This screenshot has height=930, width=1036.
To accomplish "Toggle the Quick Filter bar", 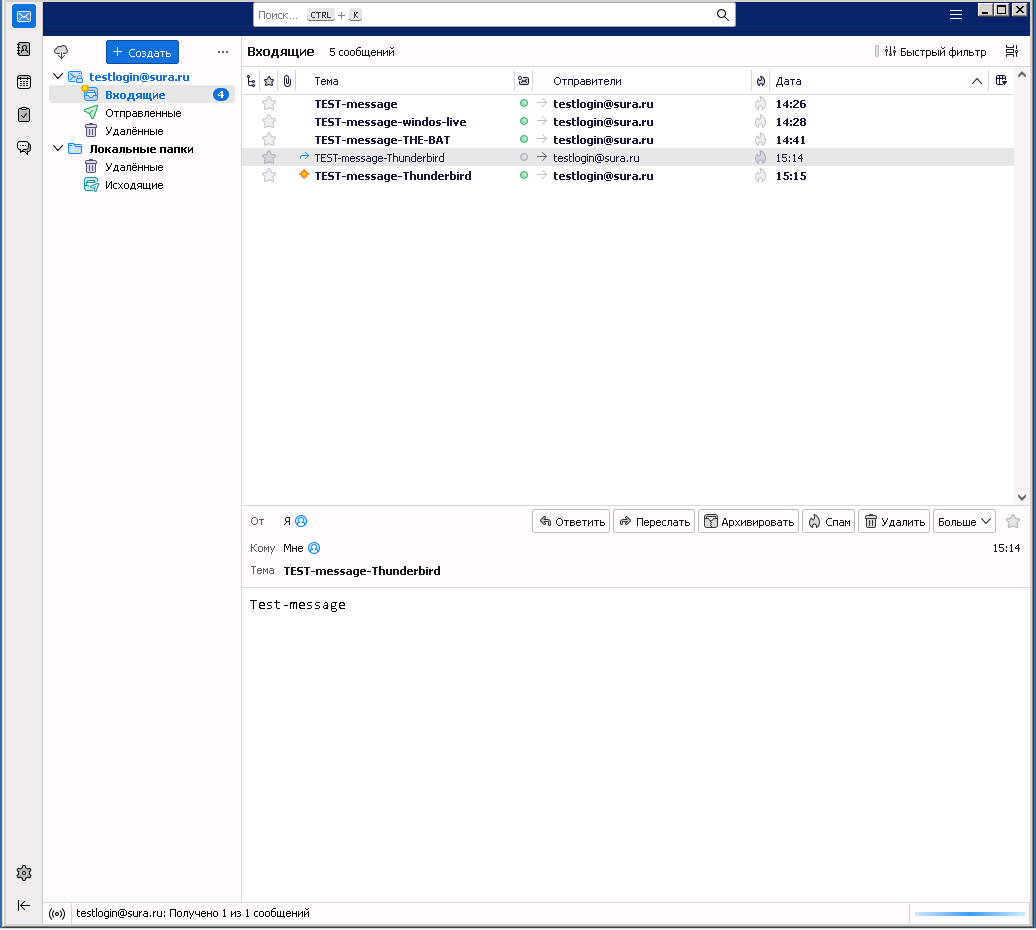I will pos(930,52).
